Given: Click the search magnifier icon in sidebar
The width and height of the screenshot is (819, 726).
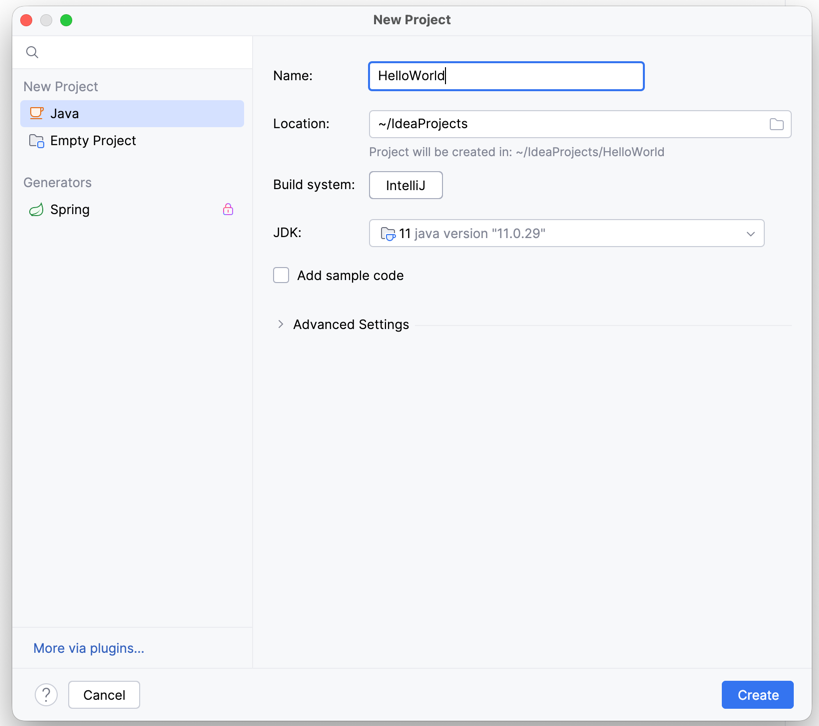Looking at the screenshot, I should click(x=32, y=52).
